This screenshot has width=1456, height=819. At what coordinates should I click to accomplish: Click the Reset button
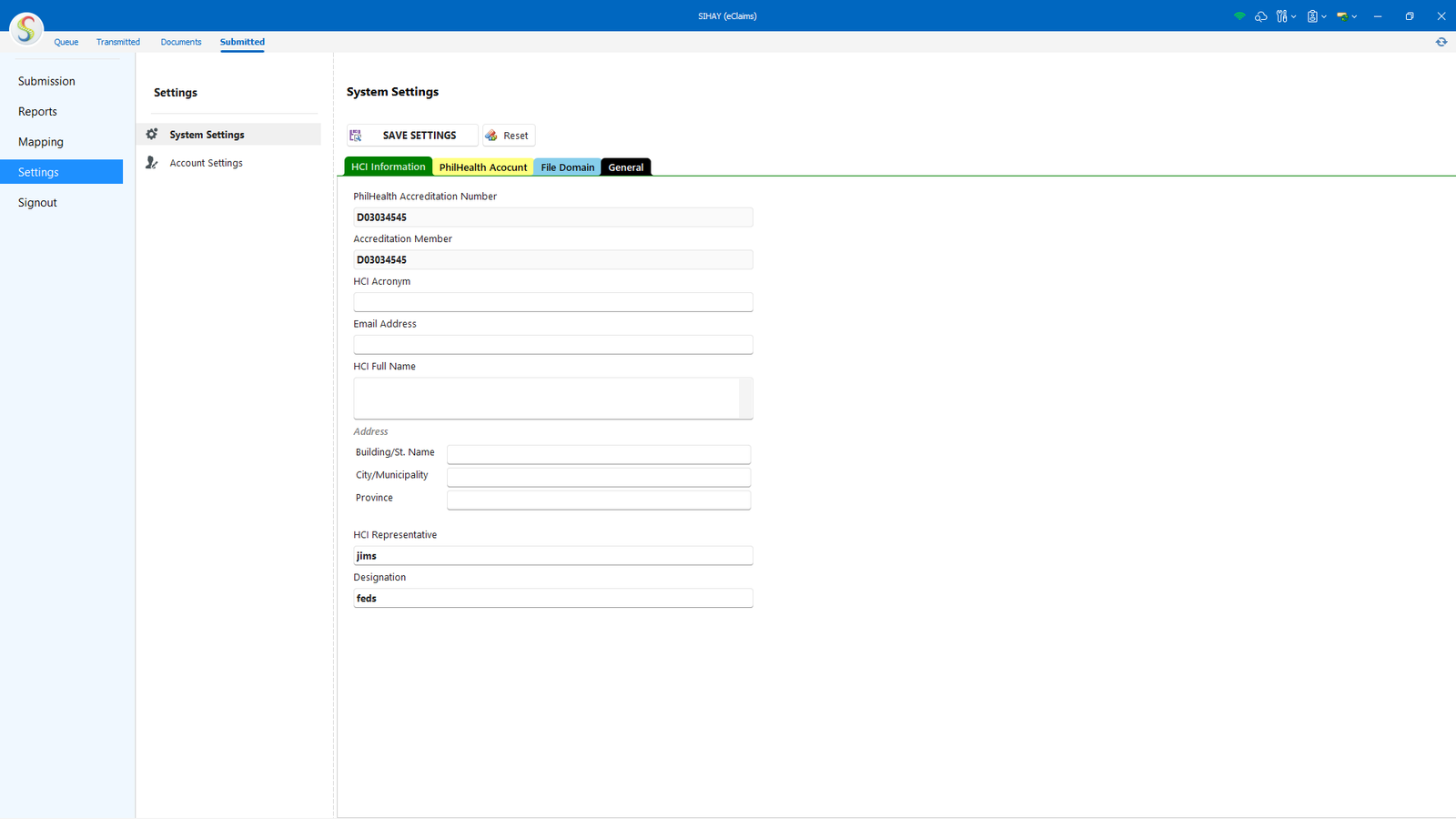pos(509,136)
